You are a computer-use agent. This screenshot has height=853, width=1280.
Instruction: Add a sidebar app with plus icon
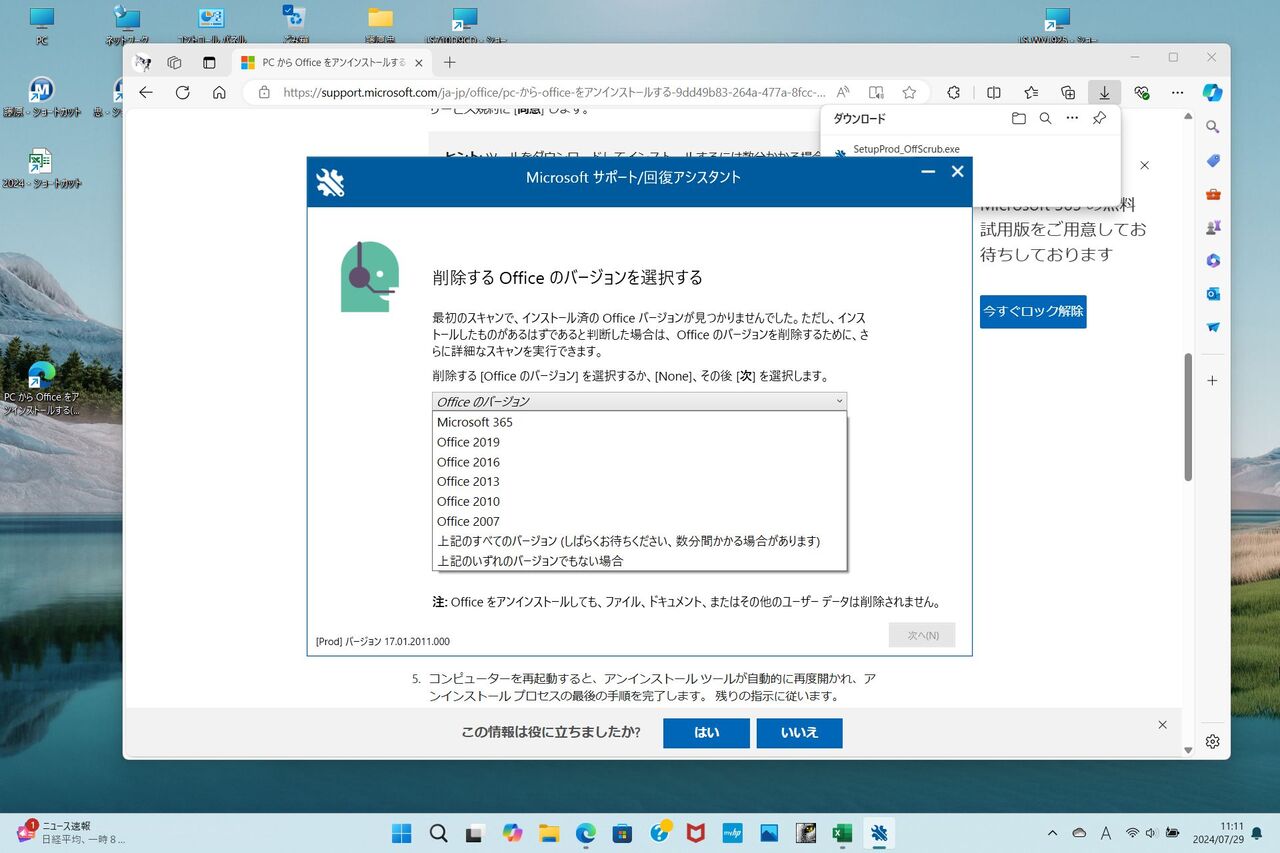(x=1212, y=381)
